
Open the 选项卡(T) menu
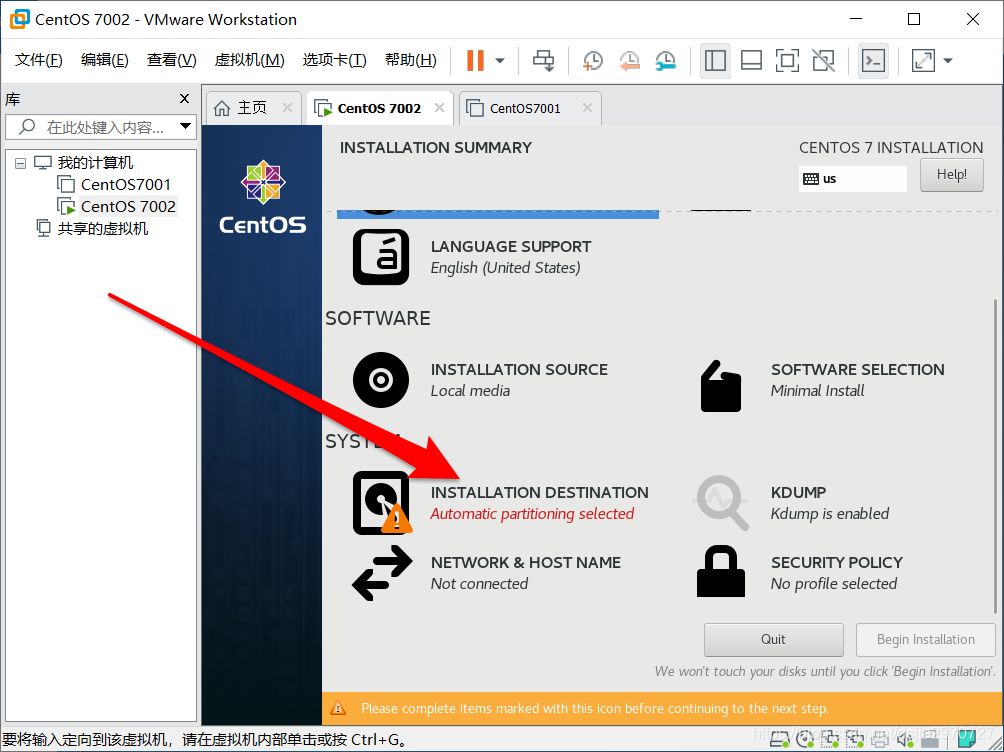(334, 60)
